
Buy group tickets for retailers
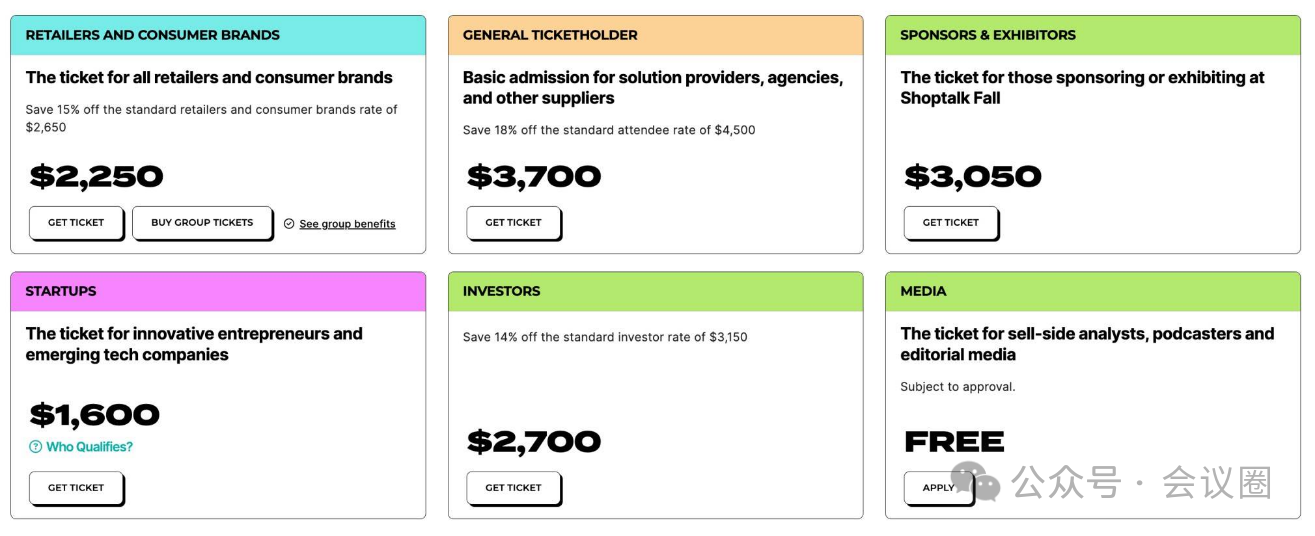click(x=202, y=223)
